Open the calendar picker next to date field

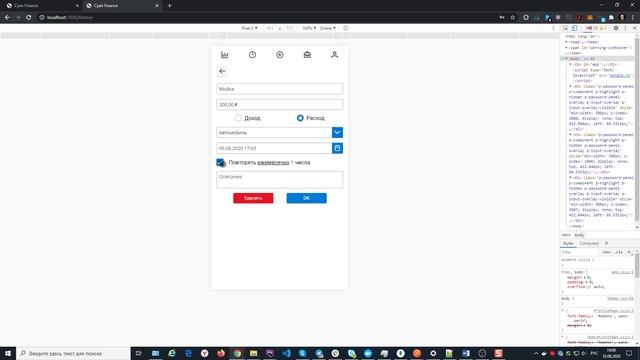click(x=337, y=148)
